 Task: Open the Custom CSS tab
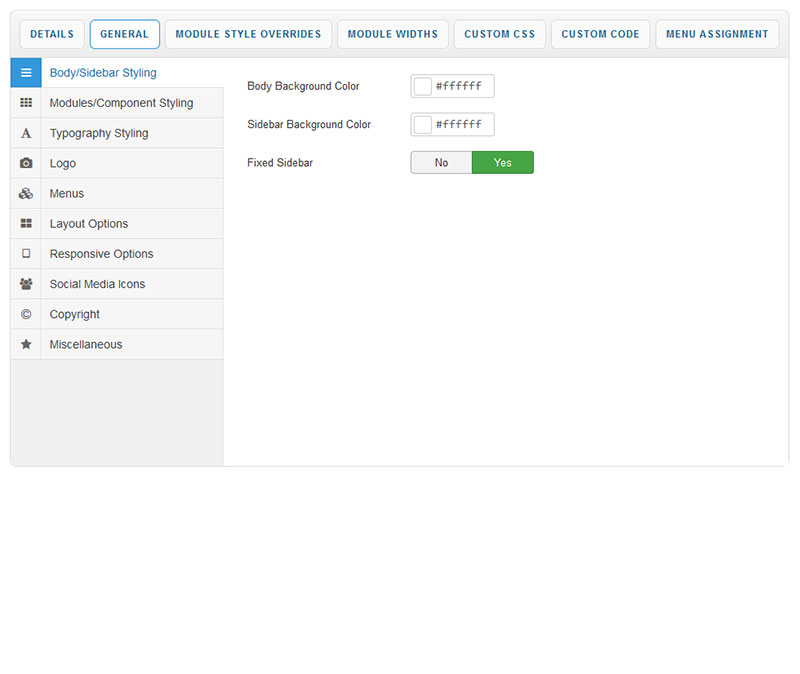(499, 34)
